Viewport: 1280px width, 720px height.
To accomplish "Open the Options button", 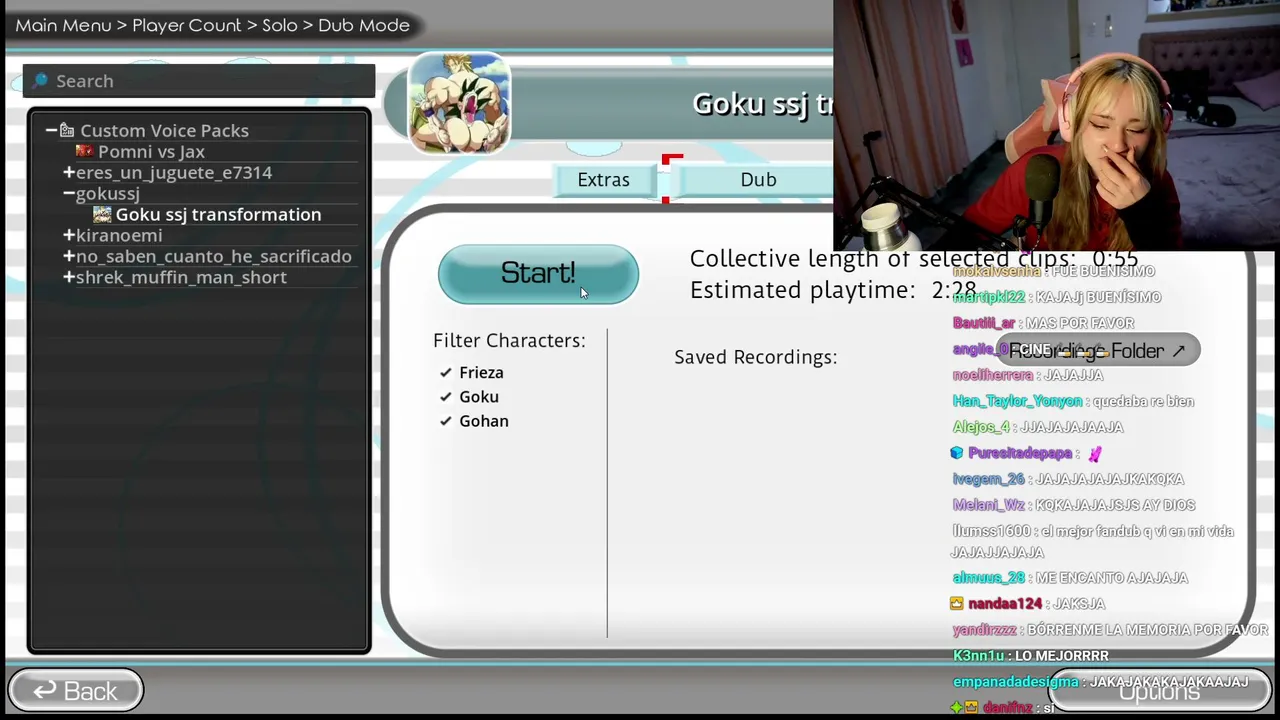I will click(x=1159, y=691).
